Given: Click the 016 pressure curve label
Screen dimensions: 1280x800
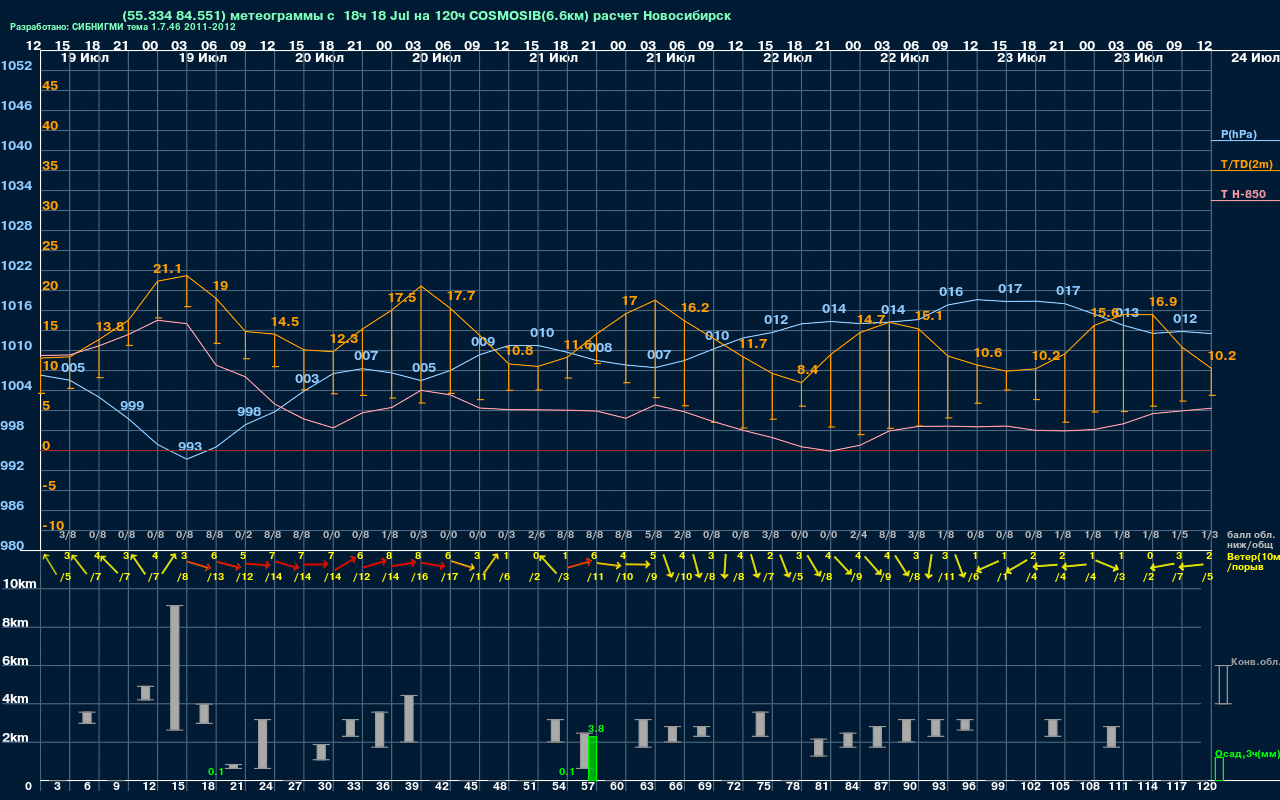Looking at the screenshot, I should point(951,293).
